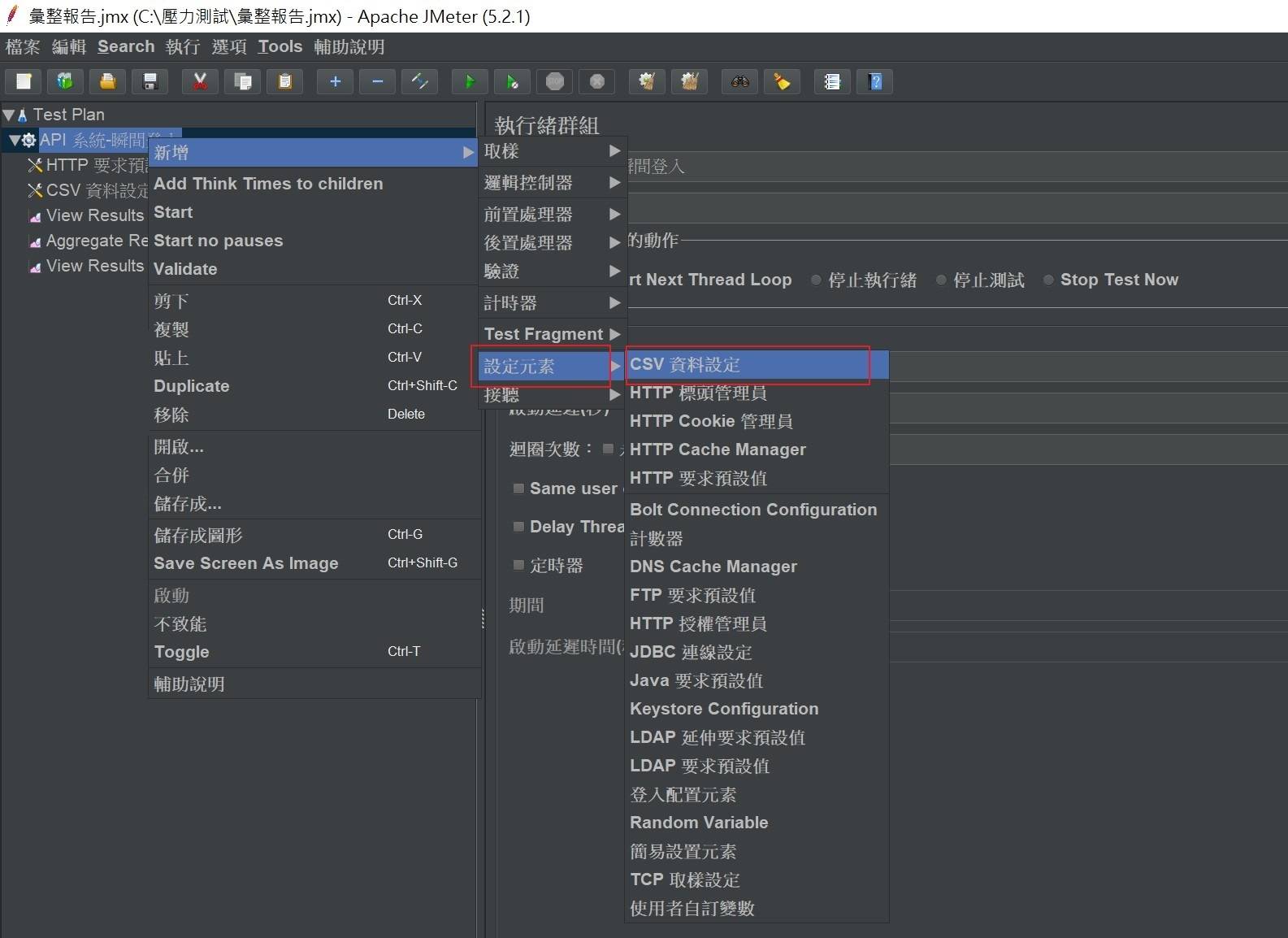
Task: Click the Cut scissors icon
Action: 200,81
